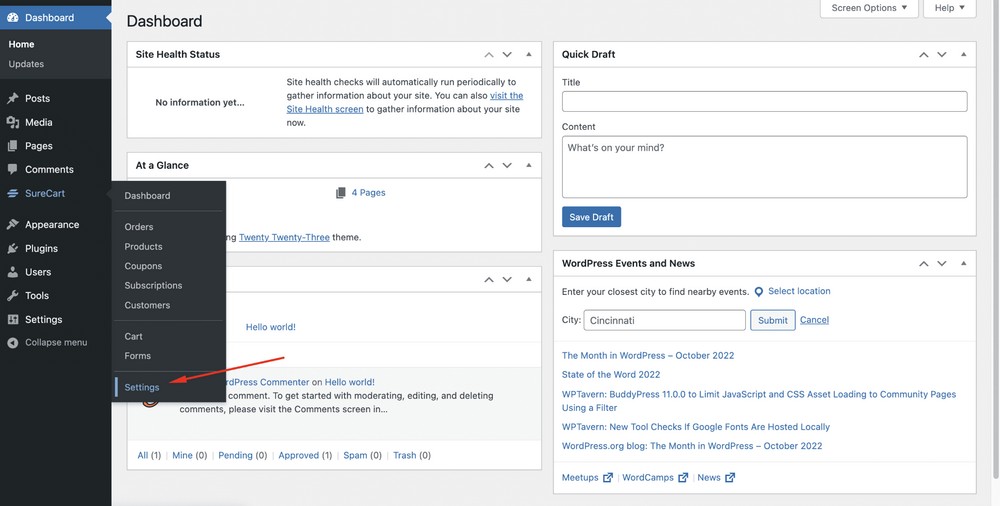Click the Comments bubble icon in sidebar

(x=13, y=170)
